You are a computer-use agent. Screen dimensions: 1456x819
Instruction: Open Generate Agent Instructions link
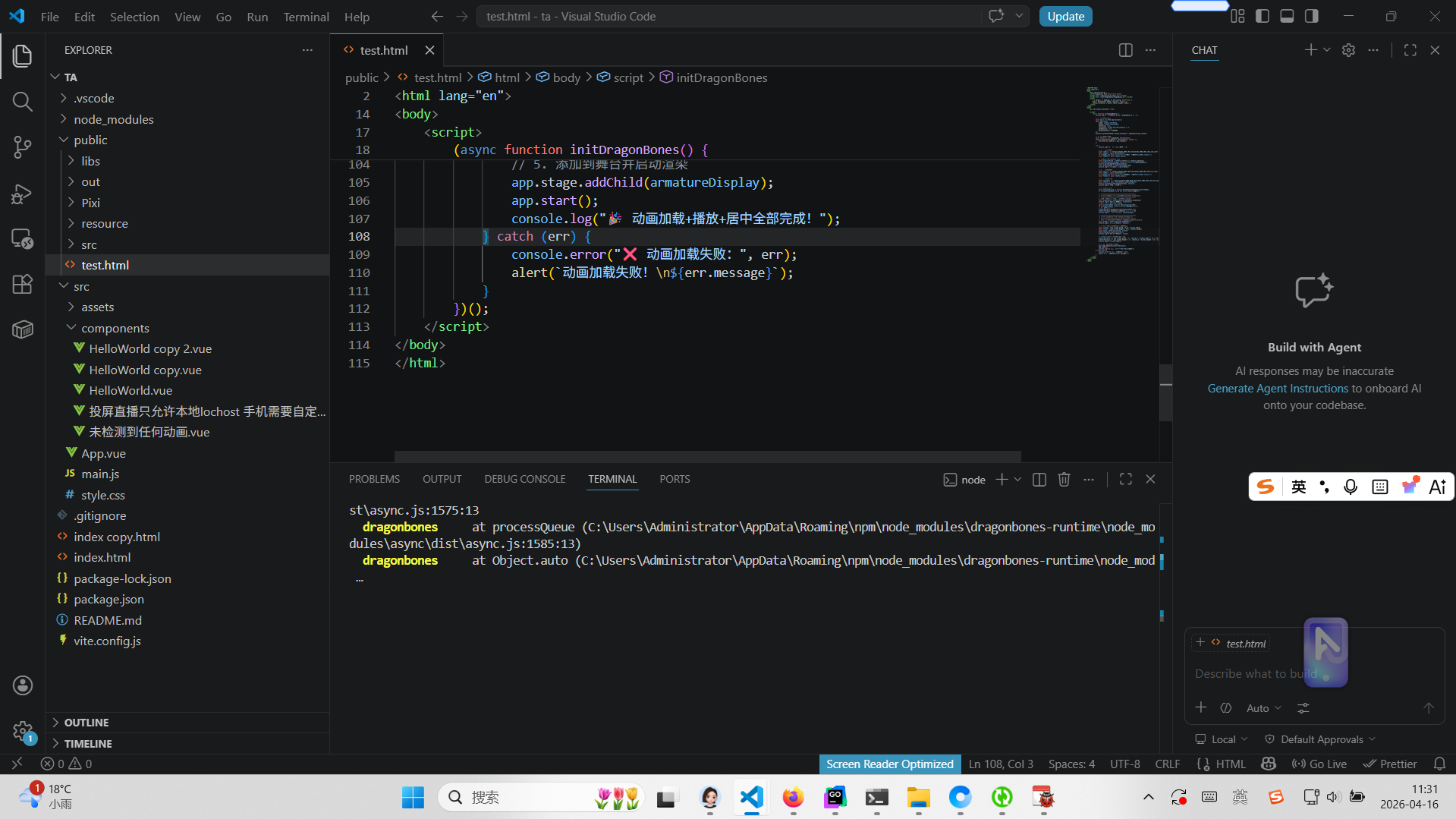(x=1278, y=389)
